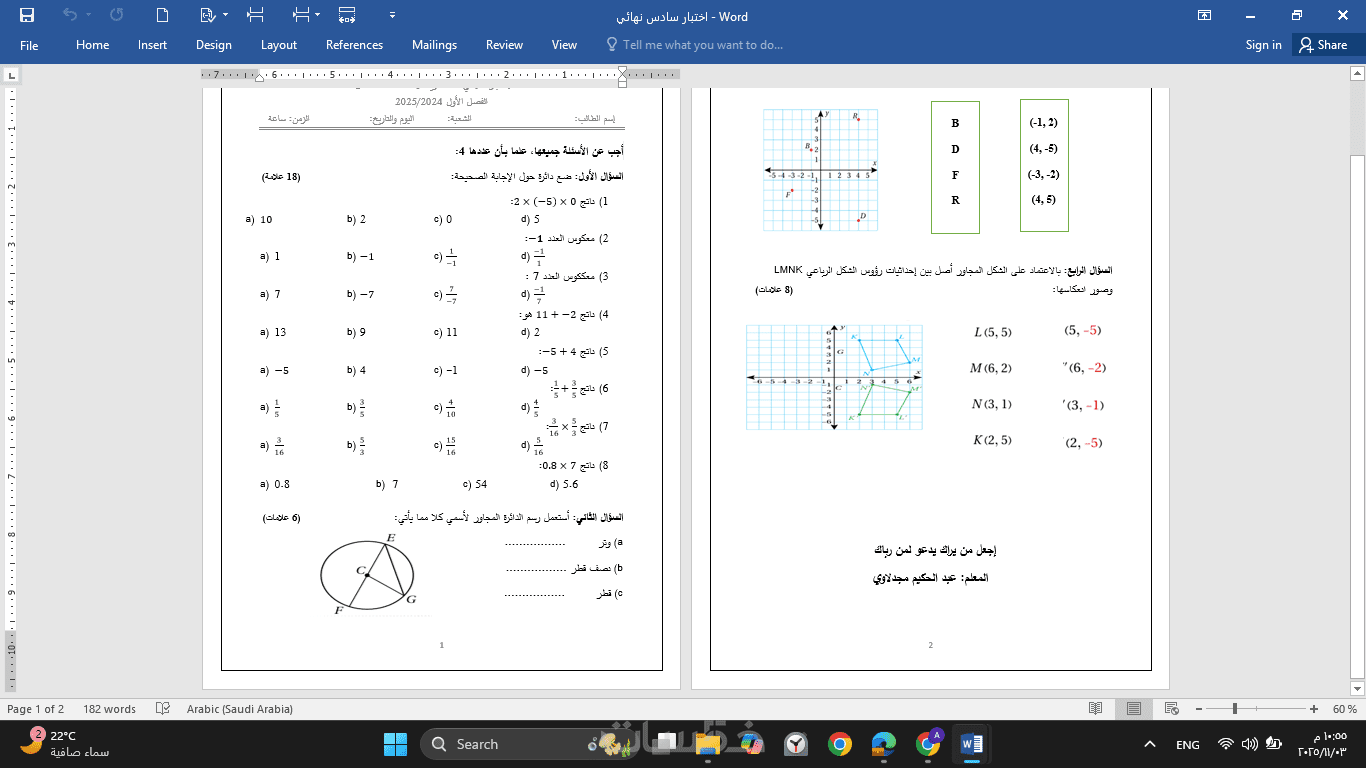The height and width of the screenshot is (768, 1366).
Task: Open the References tab
Action: point(354,45)
